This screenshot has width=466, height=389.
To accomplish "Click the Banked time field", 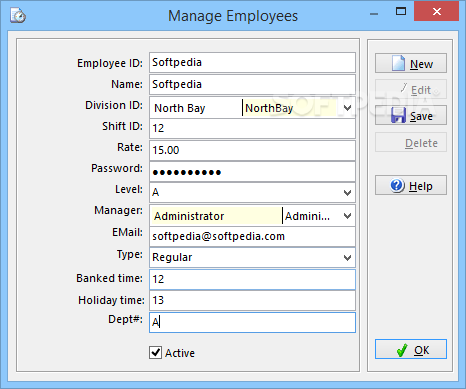I will [252, 279].
